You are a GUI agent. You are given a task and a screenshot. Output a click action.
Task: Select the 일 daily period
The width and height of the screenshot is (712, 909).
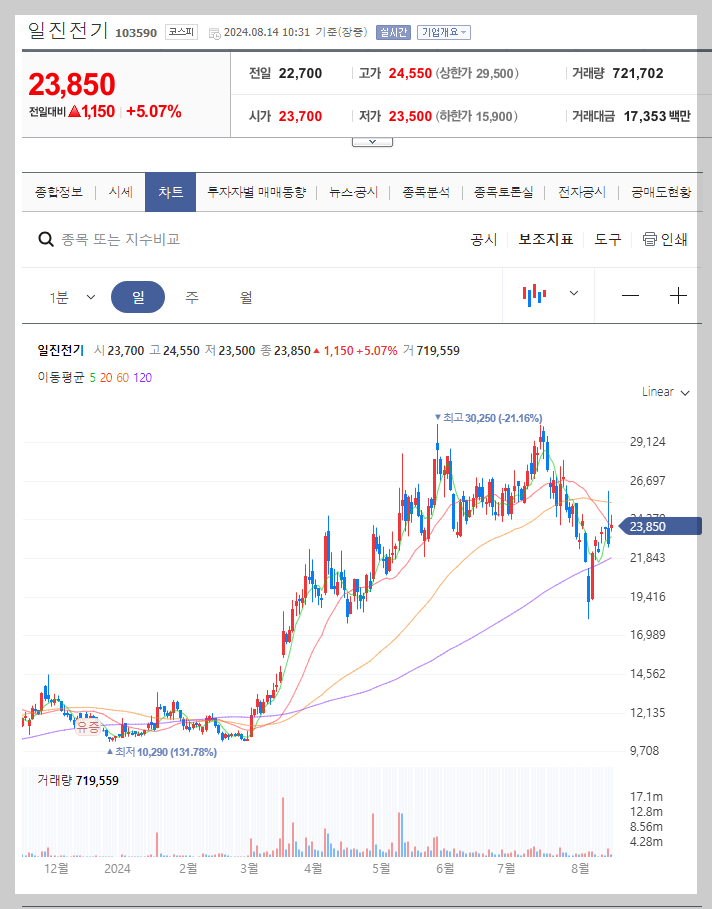pos(138,297)
